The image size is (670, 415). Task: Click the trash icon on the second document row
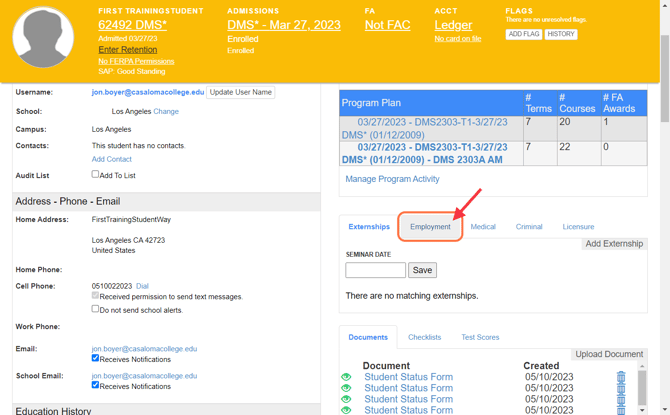coord(620,389)
